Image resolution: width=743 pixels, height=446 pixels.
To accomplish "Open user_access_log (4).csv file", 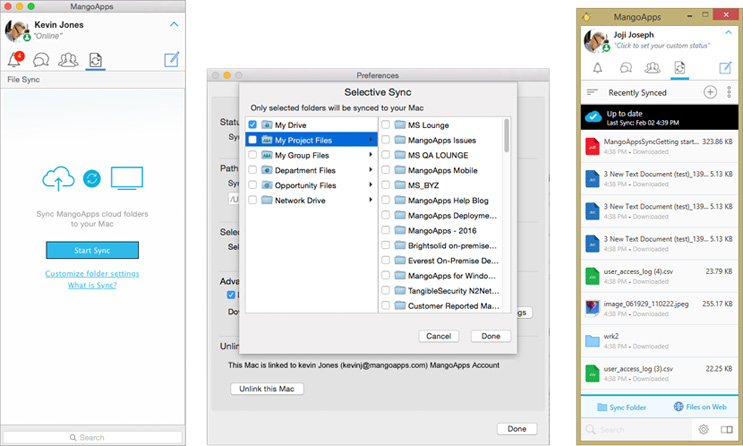I will pos(659,276).
